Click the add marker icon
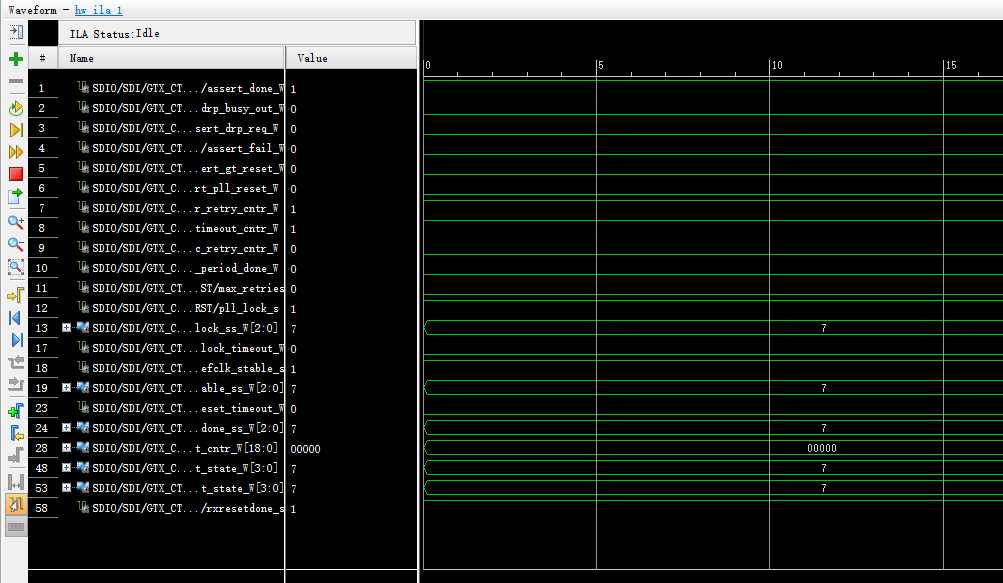 click(x=16, y=411)
